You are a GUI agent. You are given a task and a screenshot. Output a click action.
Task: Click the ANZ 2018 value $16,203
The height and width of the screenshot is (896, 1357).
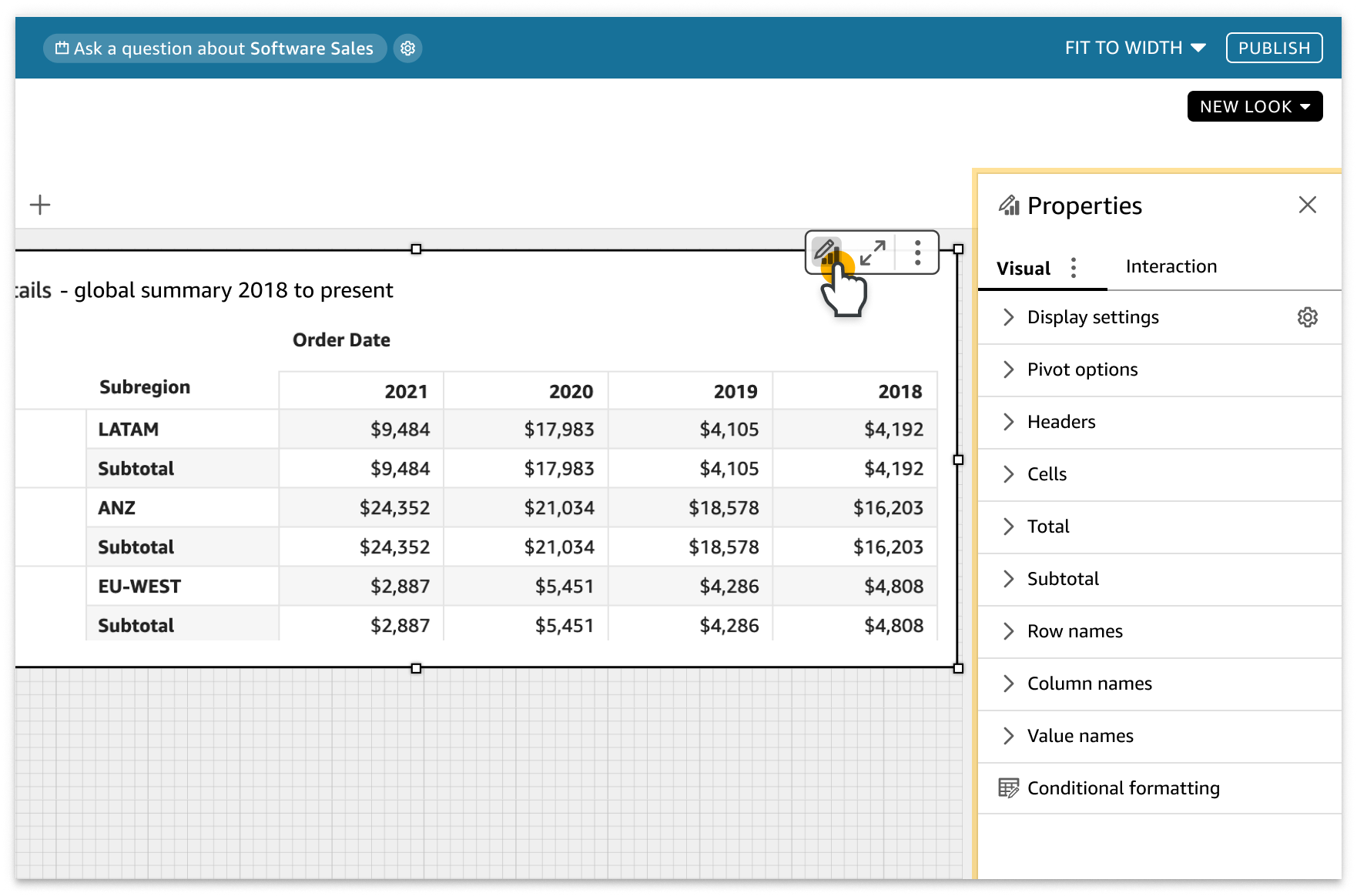pos(888,508)
